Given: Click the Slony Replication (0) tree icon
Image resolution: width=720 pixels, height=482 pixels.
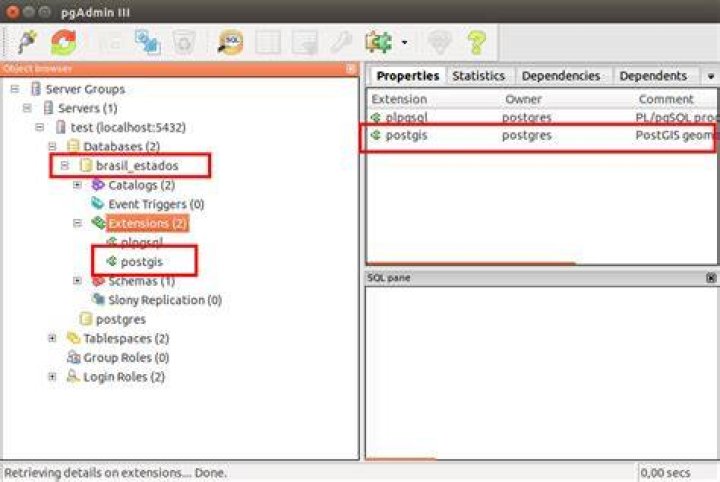Looking at the screenshot, I should (x=98, y=299).
